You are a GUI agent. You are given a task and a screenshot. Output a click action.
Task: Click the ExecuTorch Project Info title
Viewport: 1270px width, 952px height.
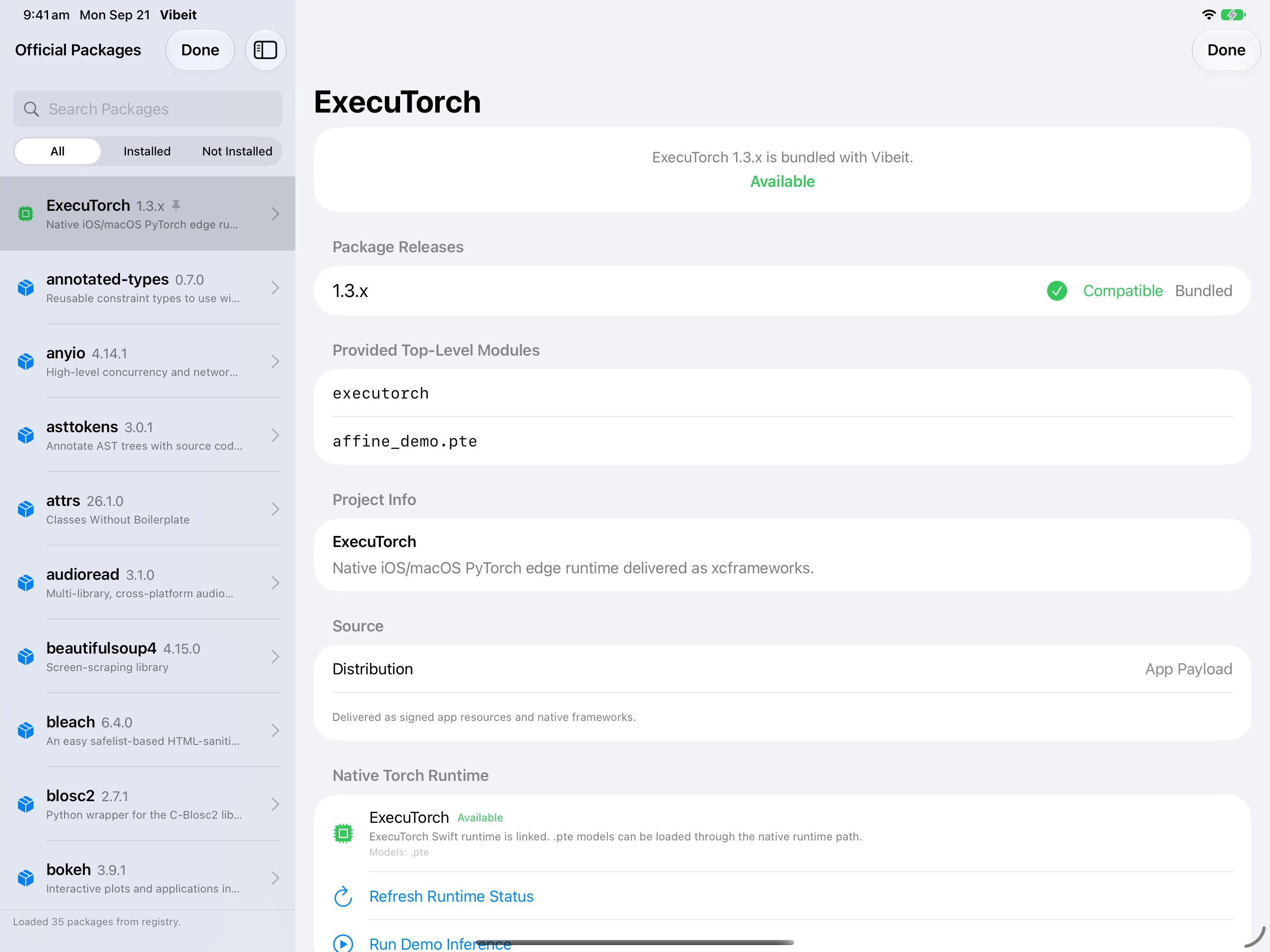(374, 541)
